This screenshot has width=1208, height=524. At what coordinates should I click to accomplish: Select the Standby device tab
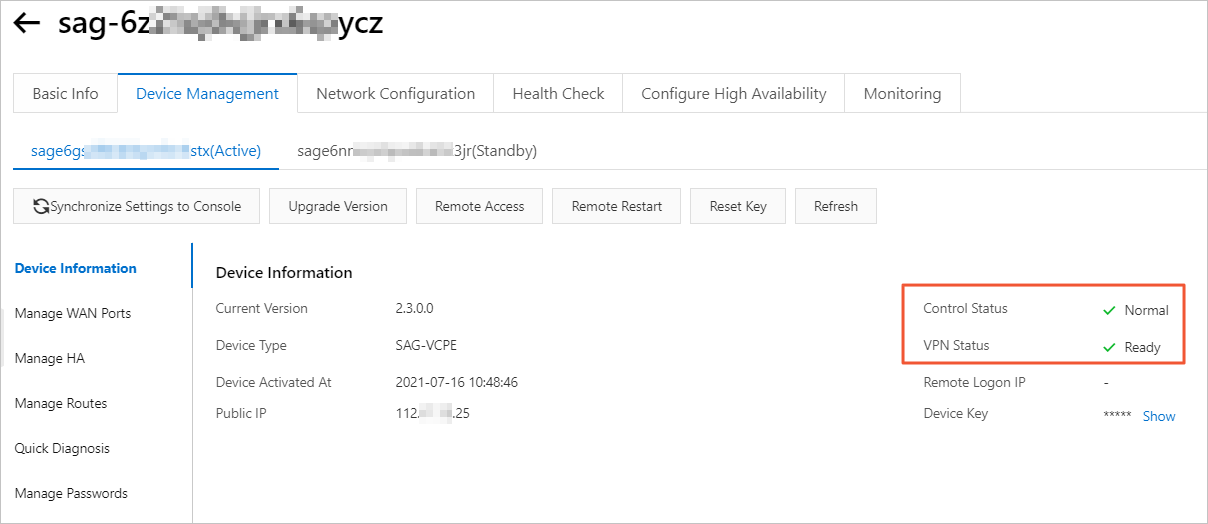point(417,151)
